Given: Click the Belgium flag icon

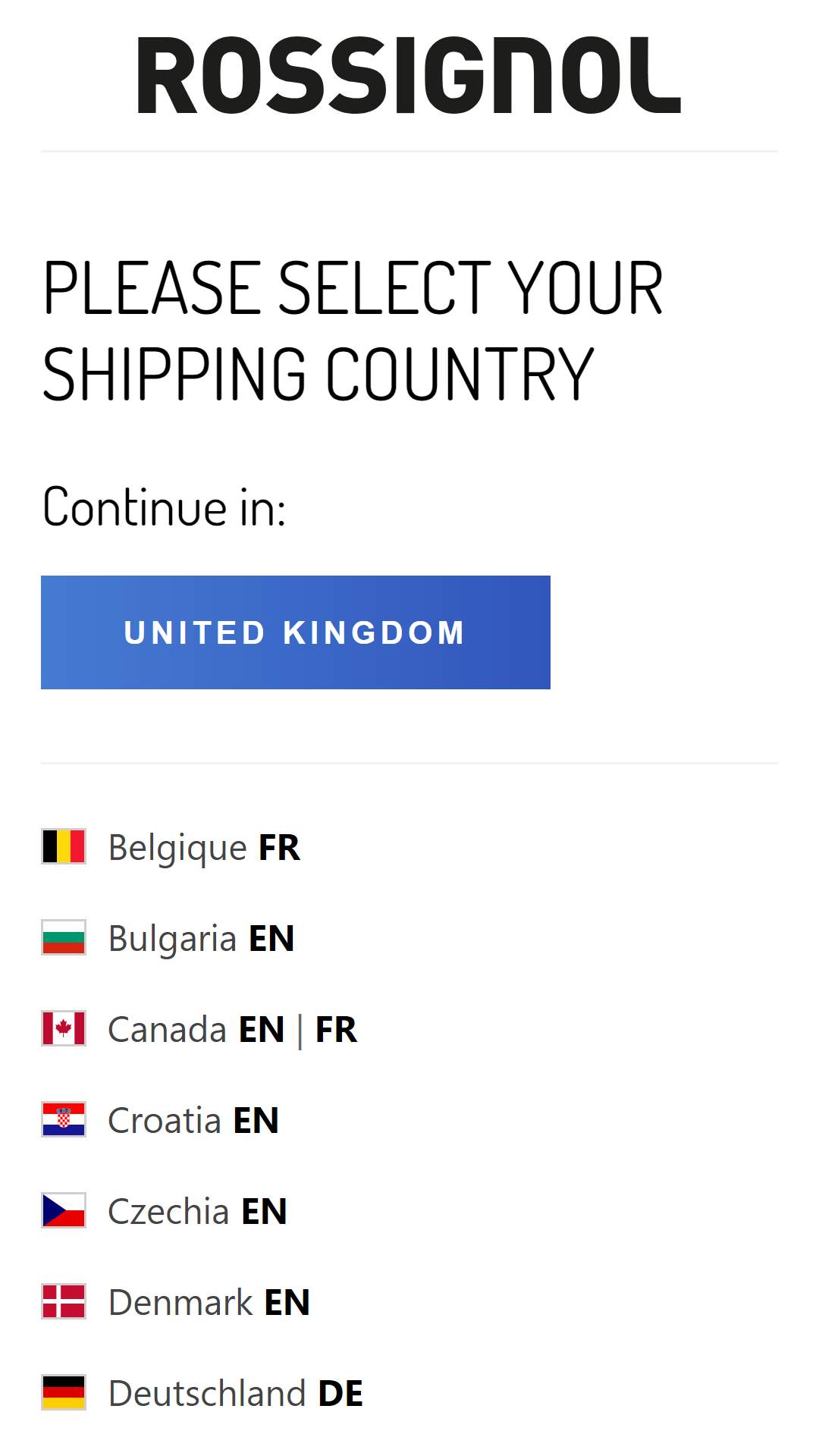Looking at the screenshot, I should (64, 846).
